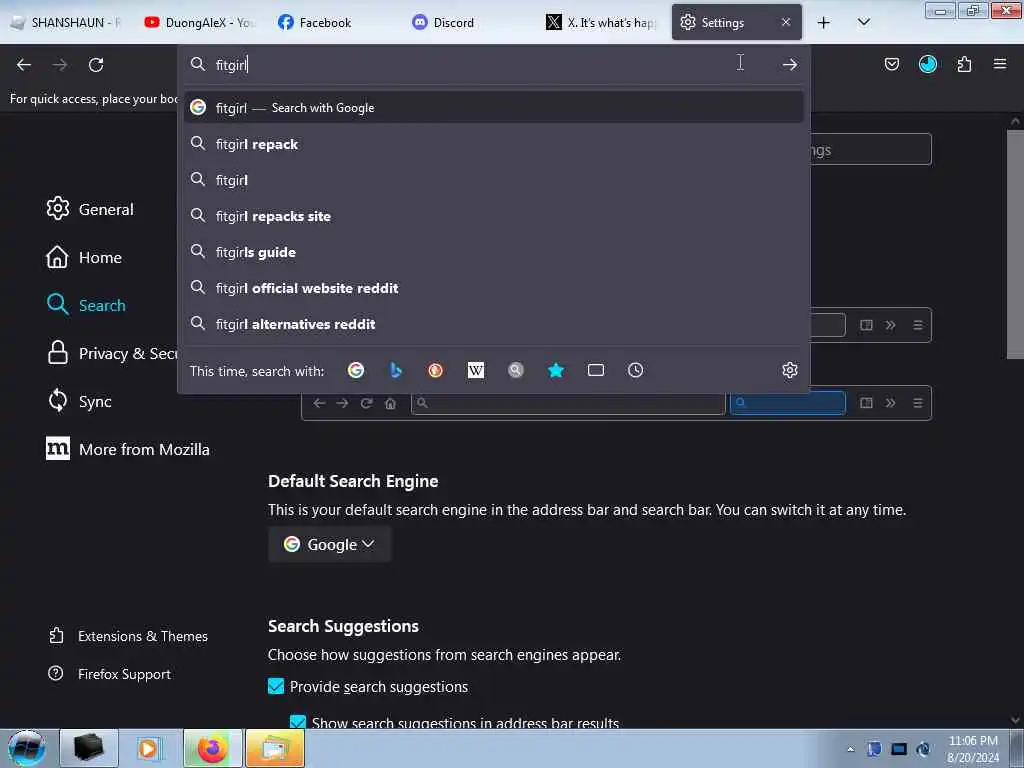Search this time with Bing icon

click(x=396, y=370)
